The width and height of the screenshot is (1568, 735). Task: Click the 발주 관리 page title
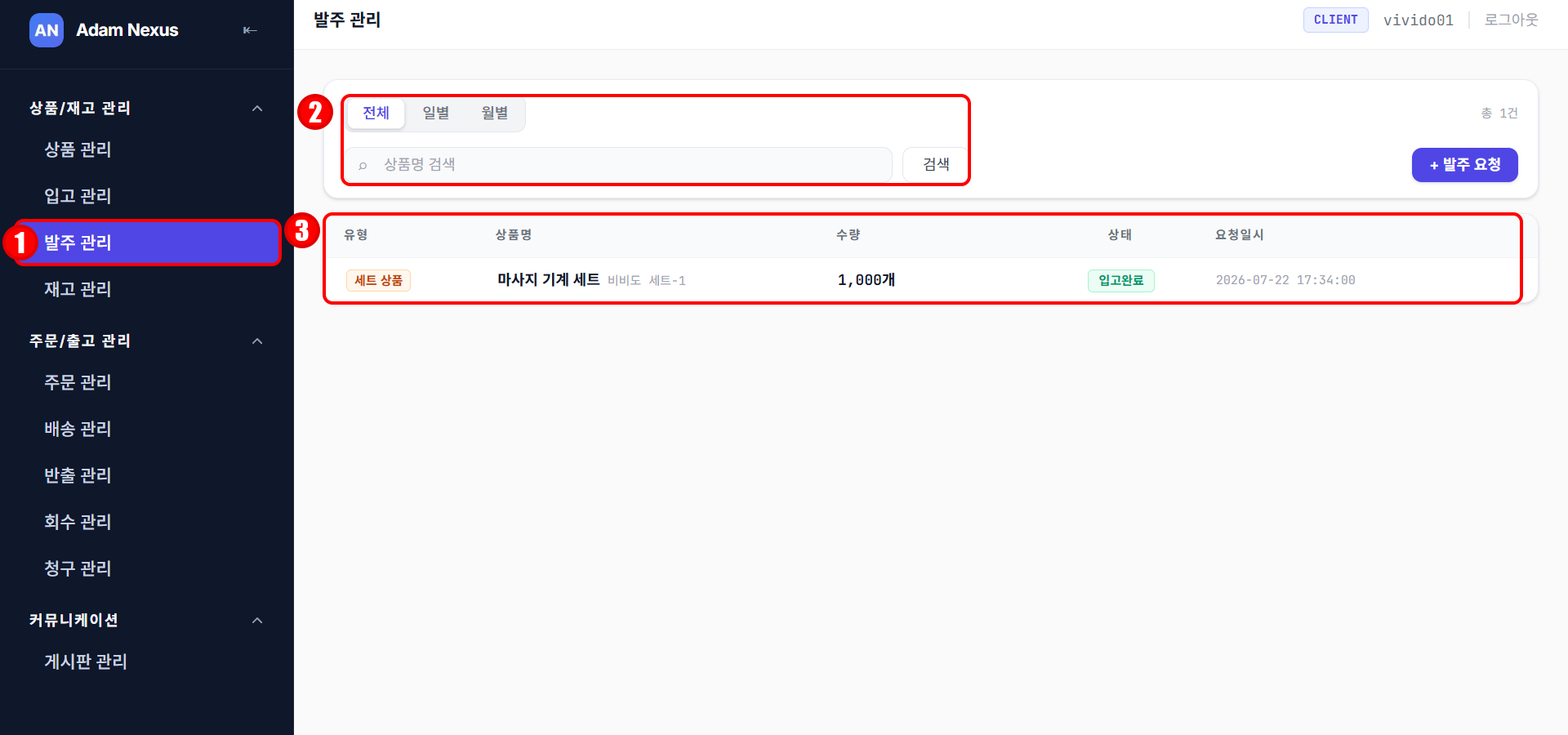(347, 20)
